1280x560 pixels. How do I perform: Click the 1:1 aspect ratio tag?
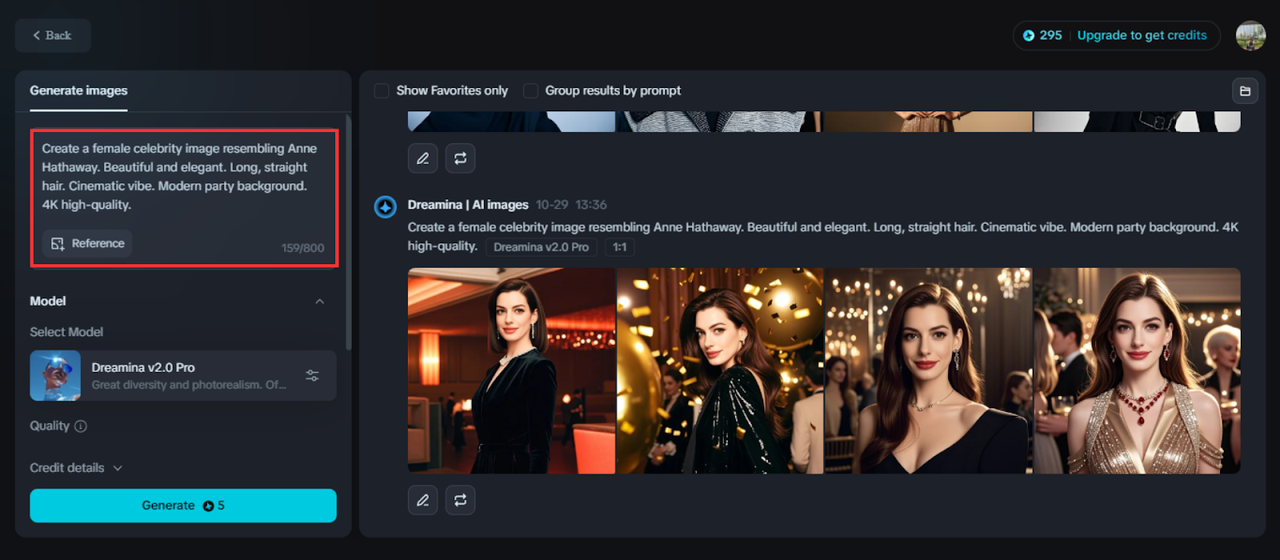click(x=619, y=247)
